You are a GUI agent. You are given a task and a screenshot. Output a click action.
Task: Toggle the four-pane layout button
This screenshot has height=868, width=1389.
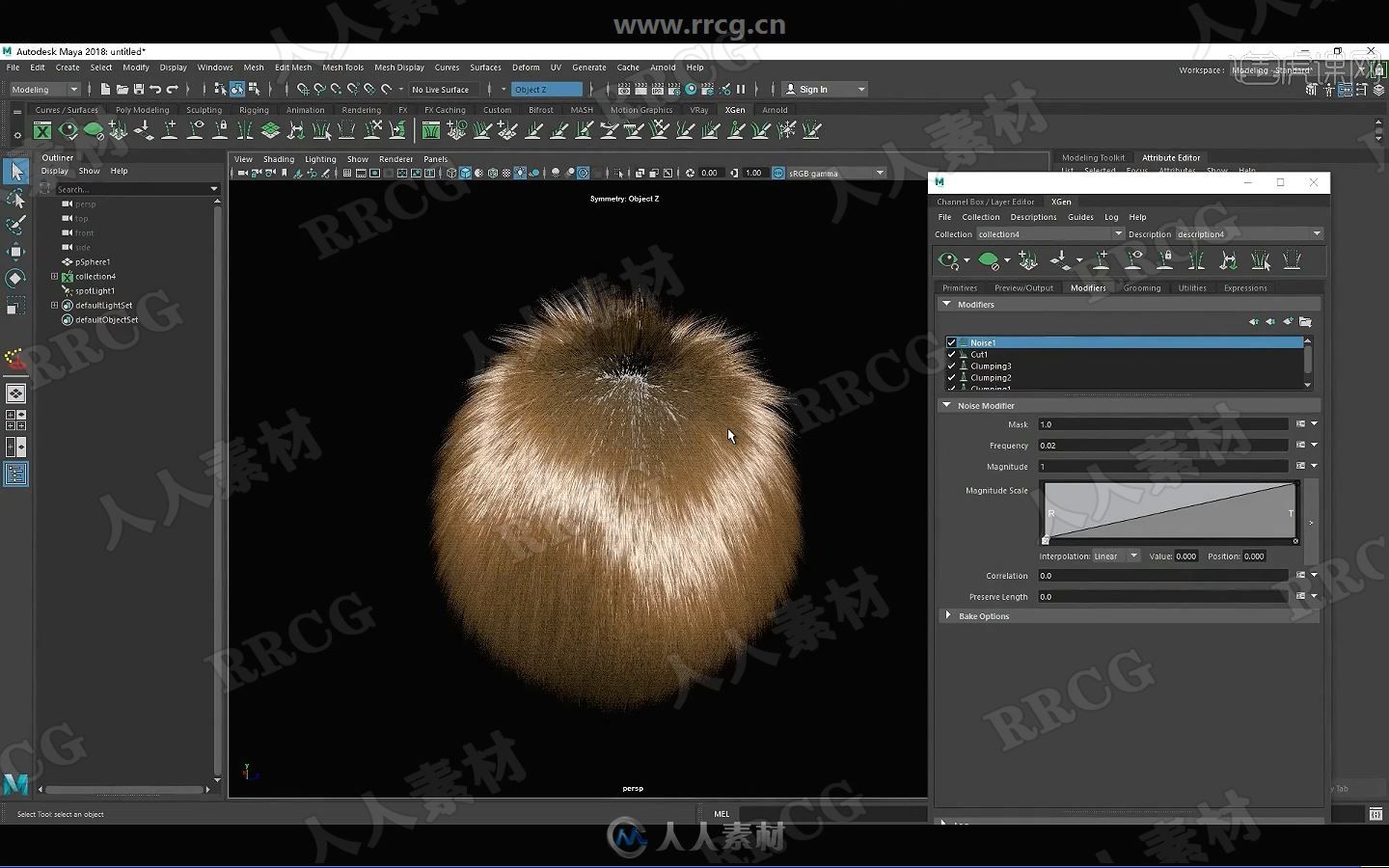point(15,420)
